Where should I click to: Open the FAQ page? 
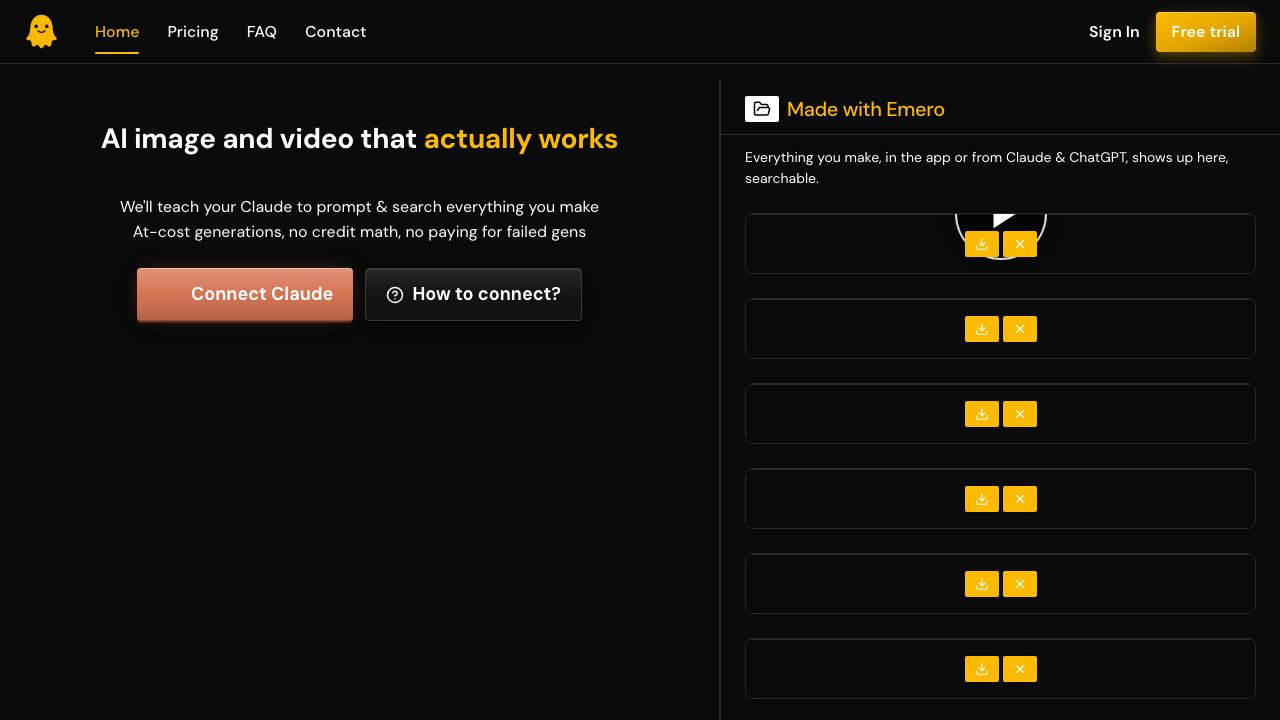click(262, 32)
